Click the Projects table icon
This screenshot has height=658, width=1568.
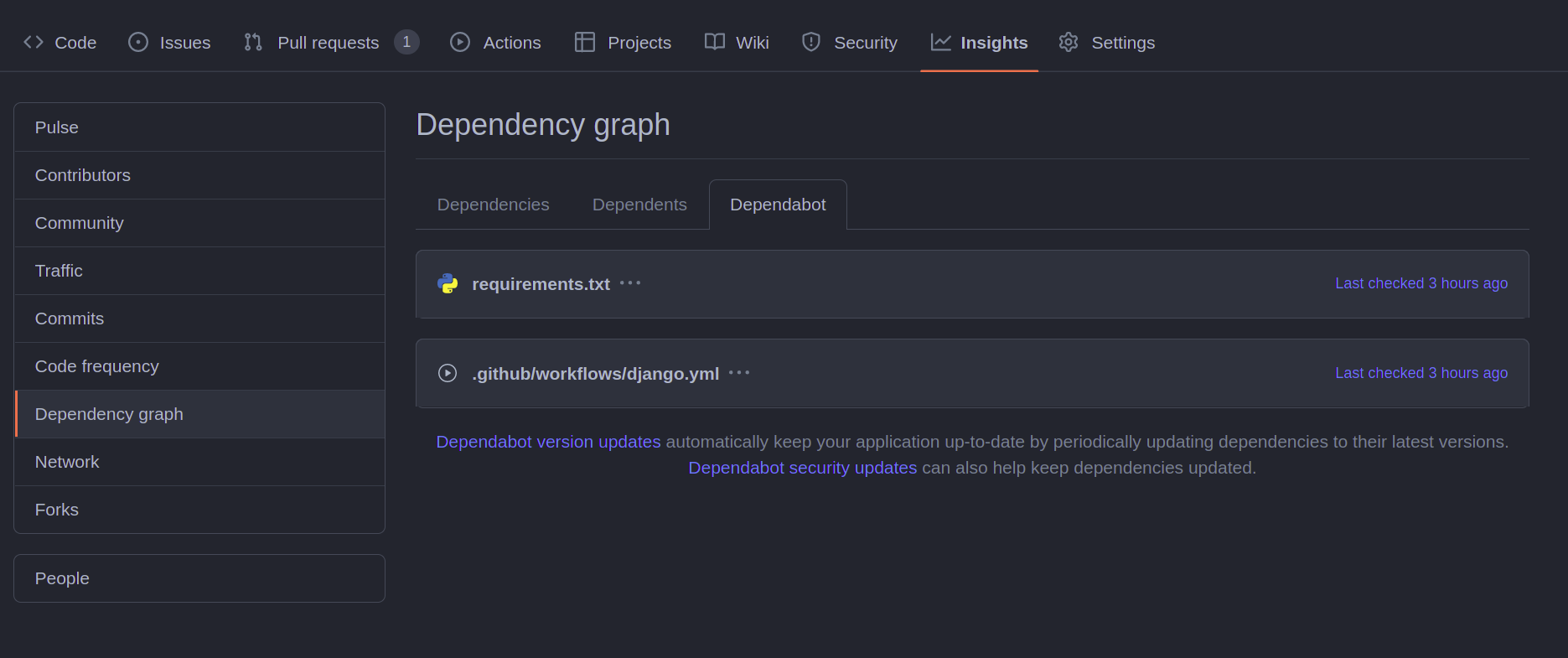click(585, 42)
